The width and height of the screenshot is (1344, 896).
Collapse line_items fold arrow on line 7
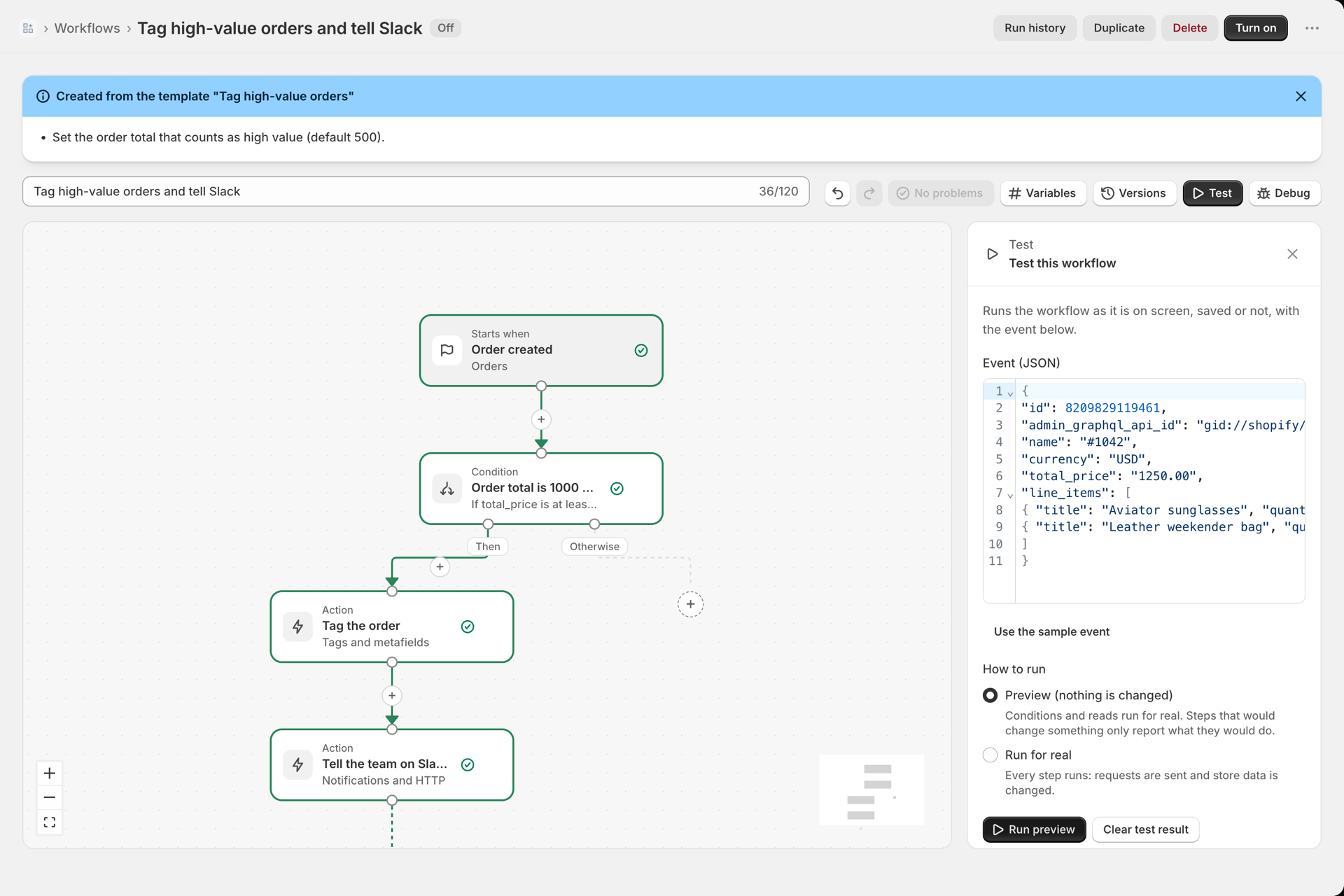[x=1010, y=494]
